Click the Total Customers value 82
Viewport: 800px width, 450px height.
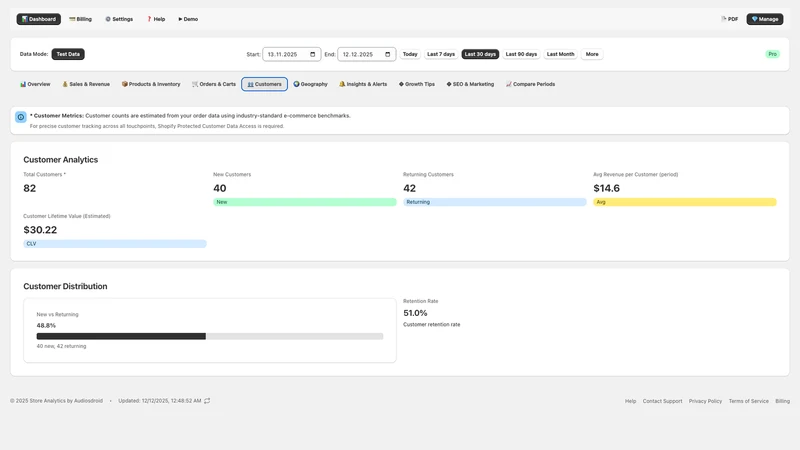30,188
